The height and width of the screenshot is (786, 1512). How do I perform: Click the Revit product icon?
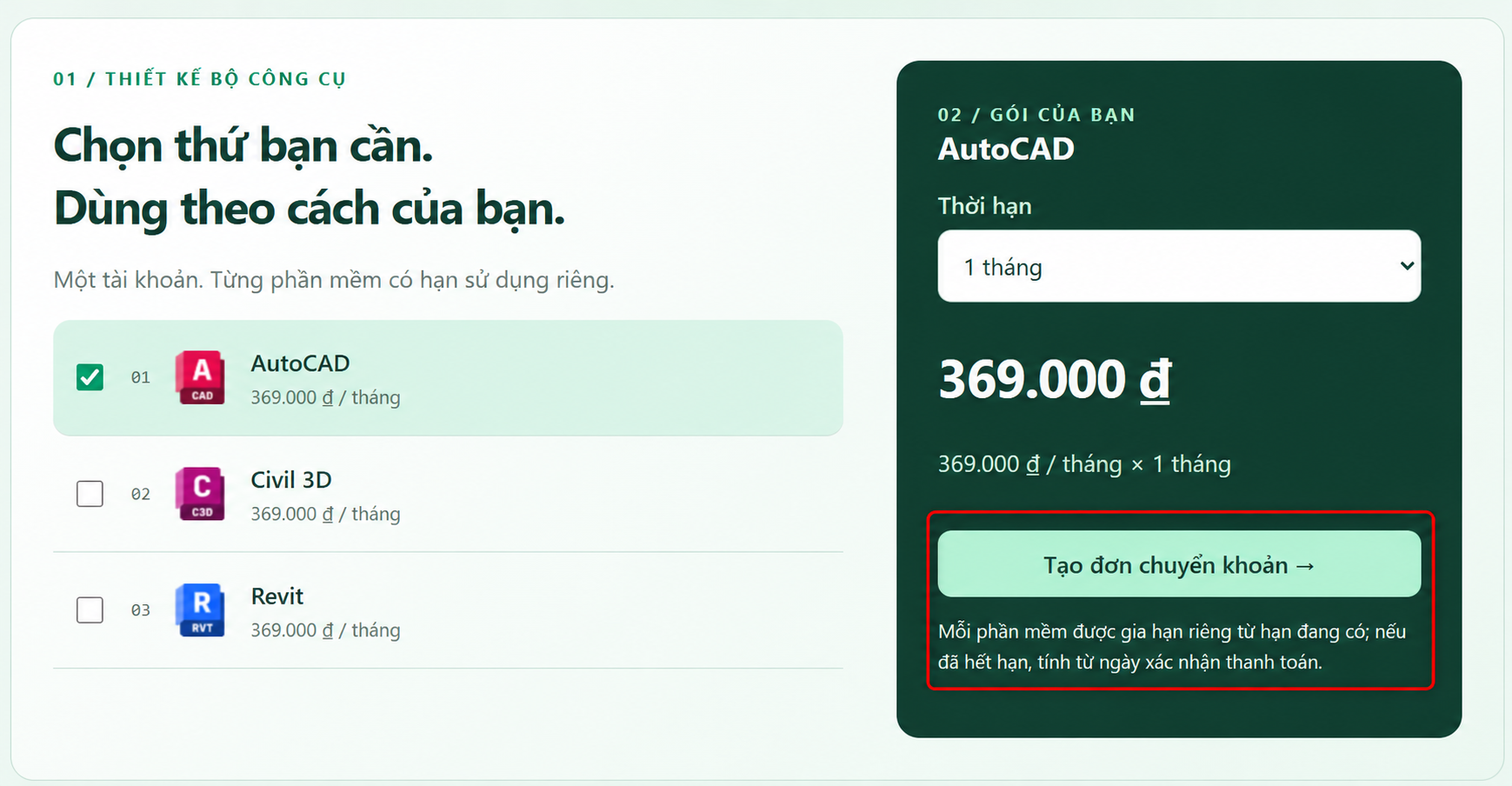pyautogui.click(x=200, y=610)
